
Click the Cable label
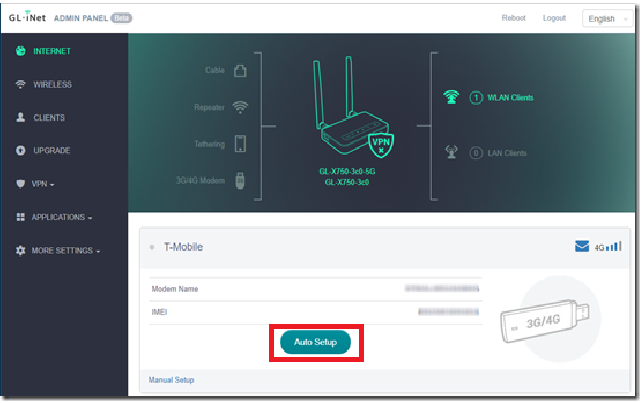215,70
